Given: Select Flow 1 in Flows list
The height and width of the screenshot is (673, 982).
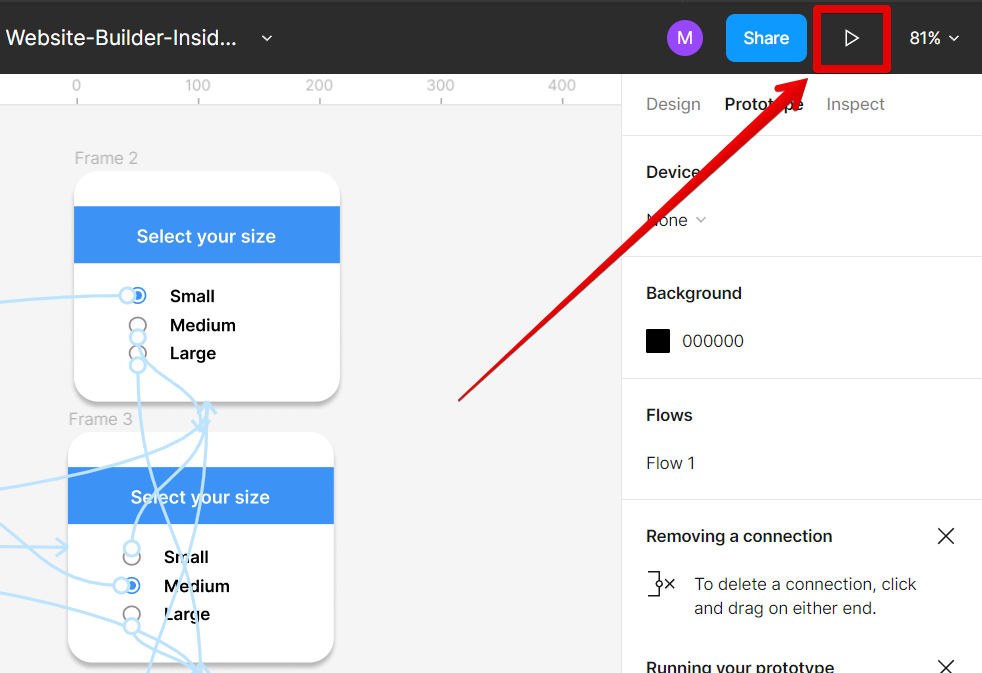Looking at the screenshot, I should 671,463.
